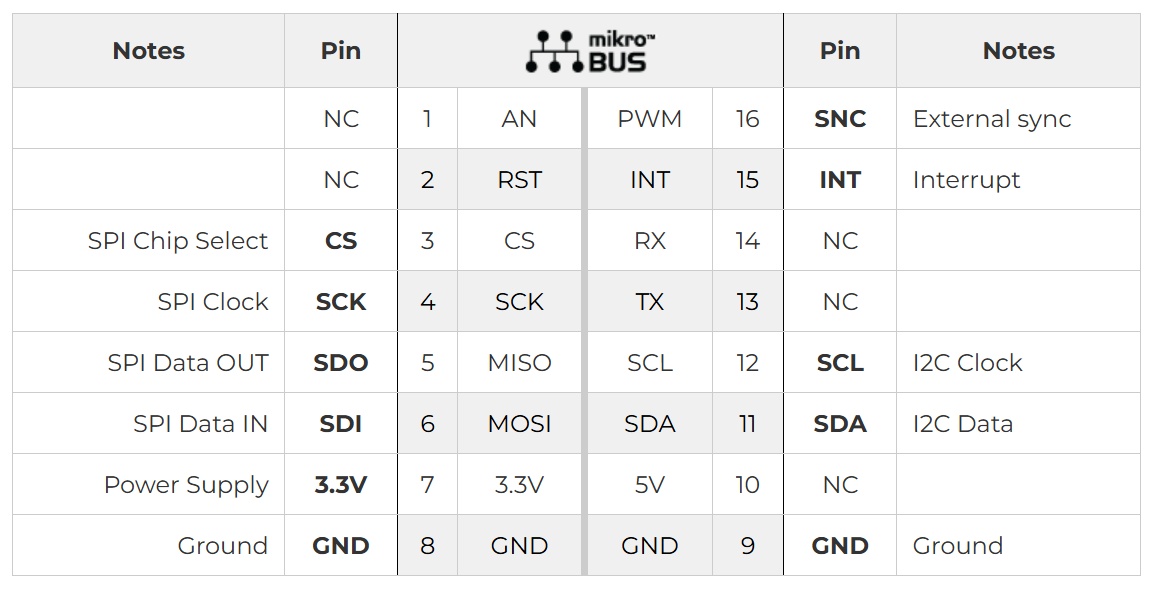Screen dimensions: 1154x589
Task: Select the bold SNC pin cell
Action: point(839,119)
